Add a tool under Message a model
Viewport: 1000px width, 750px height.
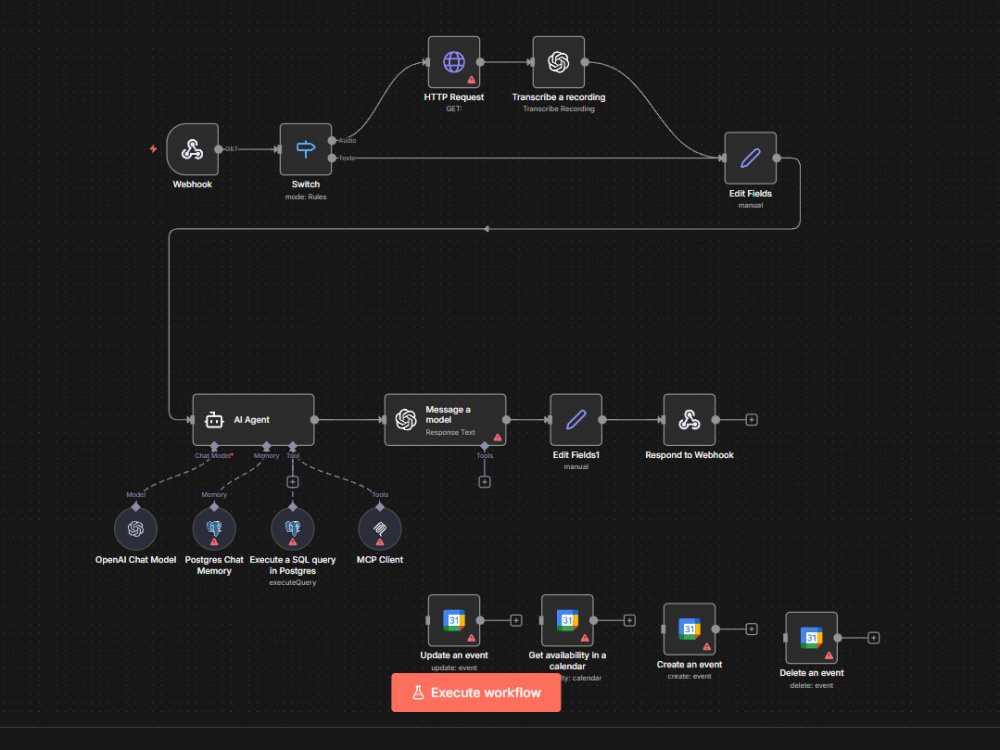(485, 482)
